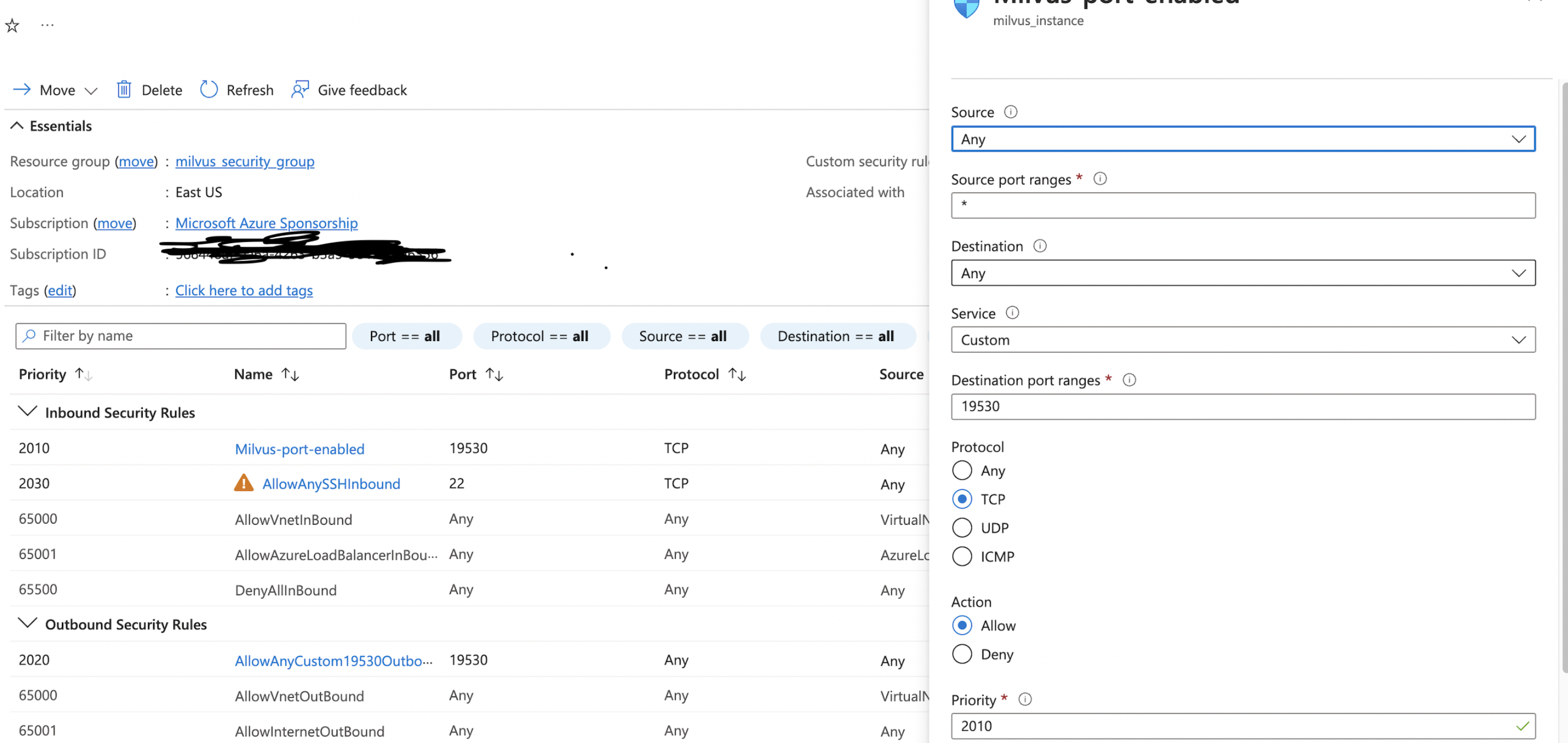Select the AllowVnetOutBound rule row
The image size is (1568, 743).
click(x=469, y=695)
